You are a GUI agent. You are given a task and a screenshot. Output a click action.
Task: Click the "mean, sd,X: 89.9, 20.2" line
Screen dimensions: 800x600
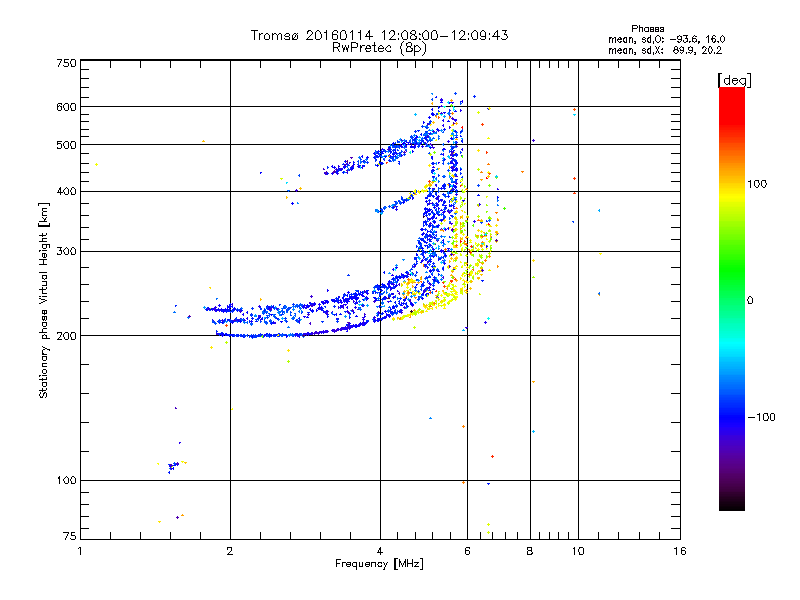[x=665, y=50]
